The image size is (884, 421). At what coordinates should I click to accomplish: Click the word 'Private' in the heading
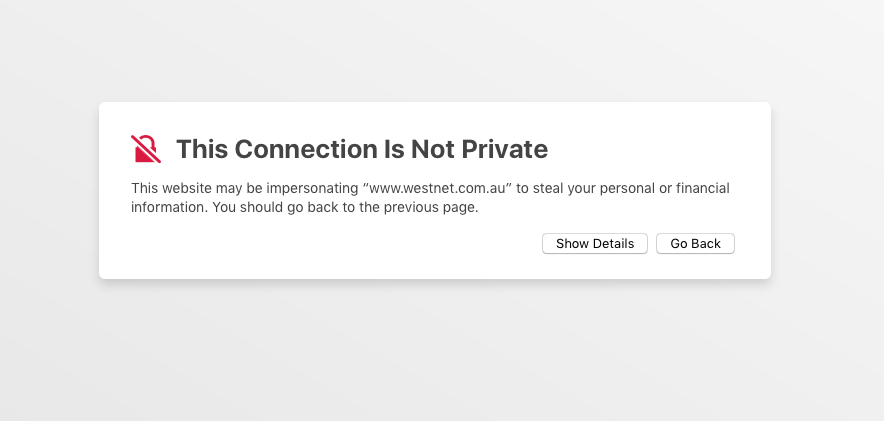click(504, 149)
